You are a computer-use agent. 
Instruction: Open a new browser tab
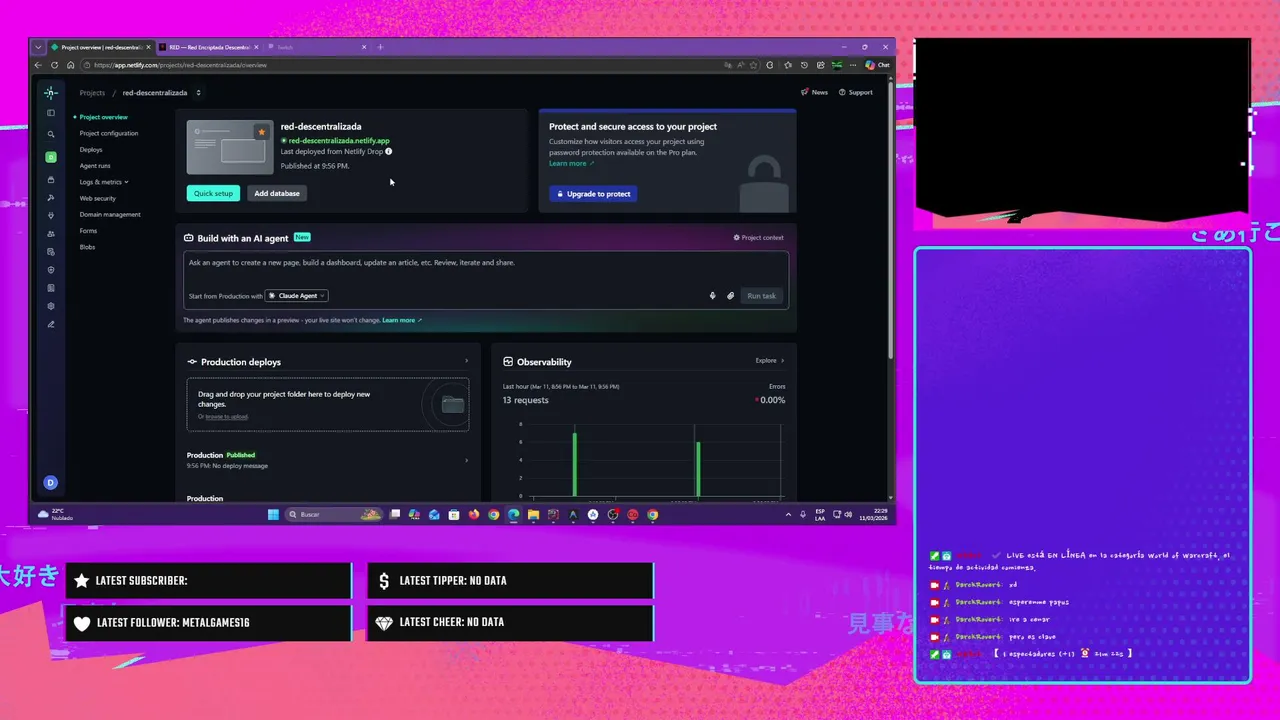[380, 47]
